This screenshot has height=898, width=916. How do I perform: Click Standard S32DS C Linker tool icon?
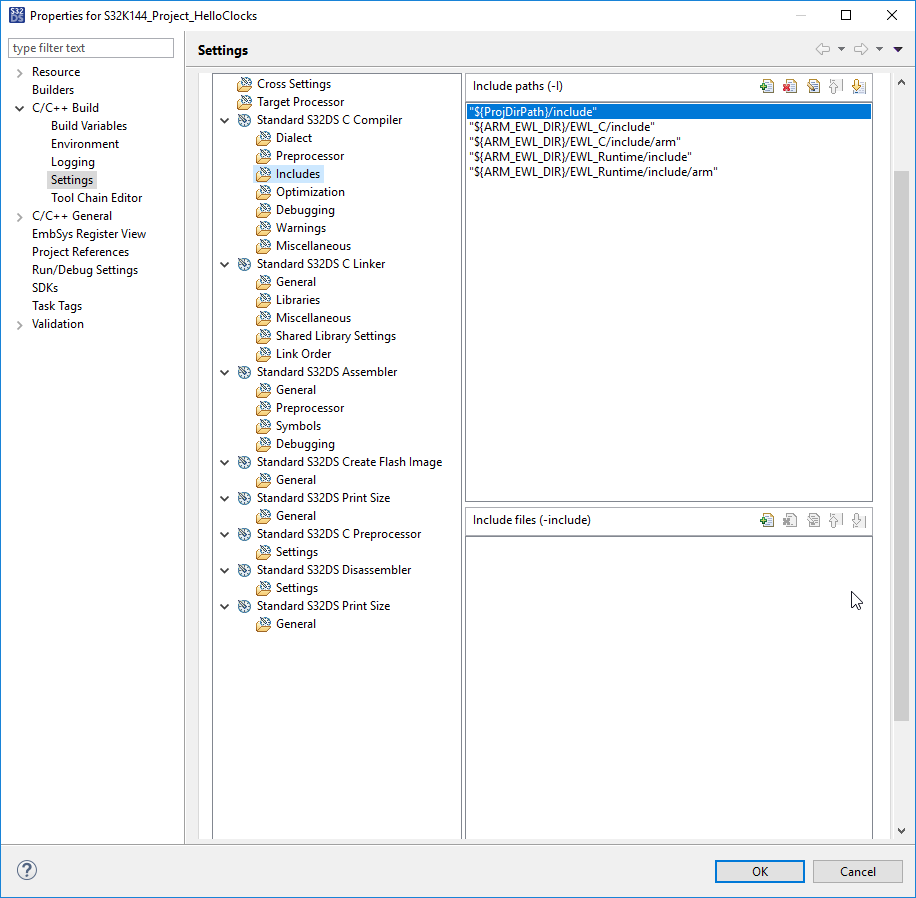point(244,264)
